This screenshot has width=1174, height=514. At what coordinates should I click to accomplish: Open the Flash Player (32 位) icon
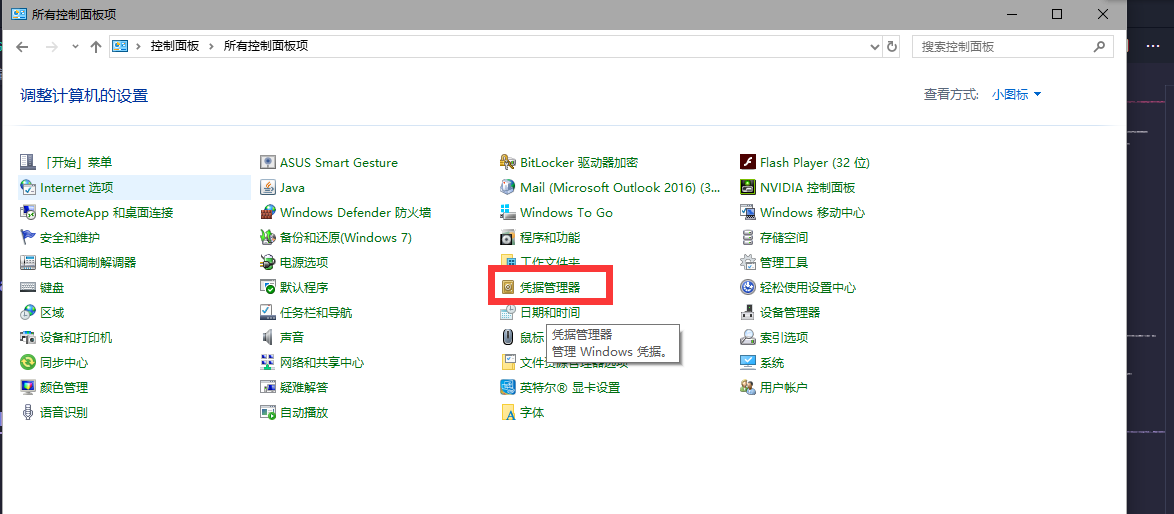click(748, 163)
